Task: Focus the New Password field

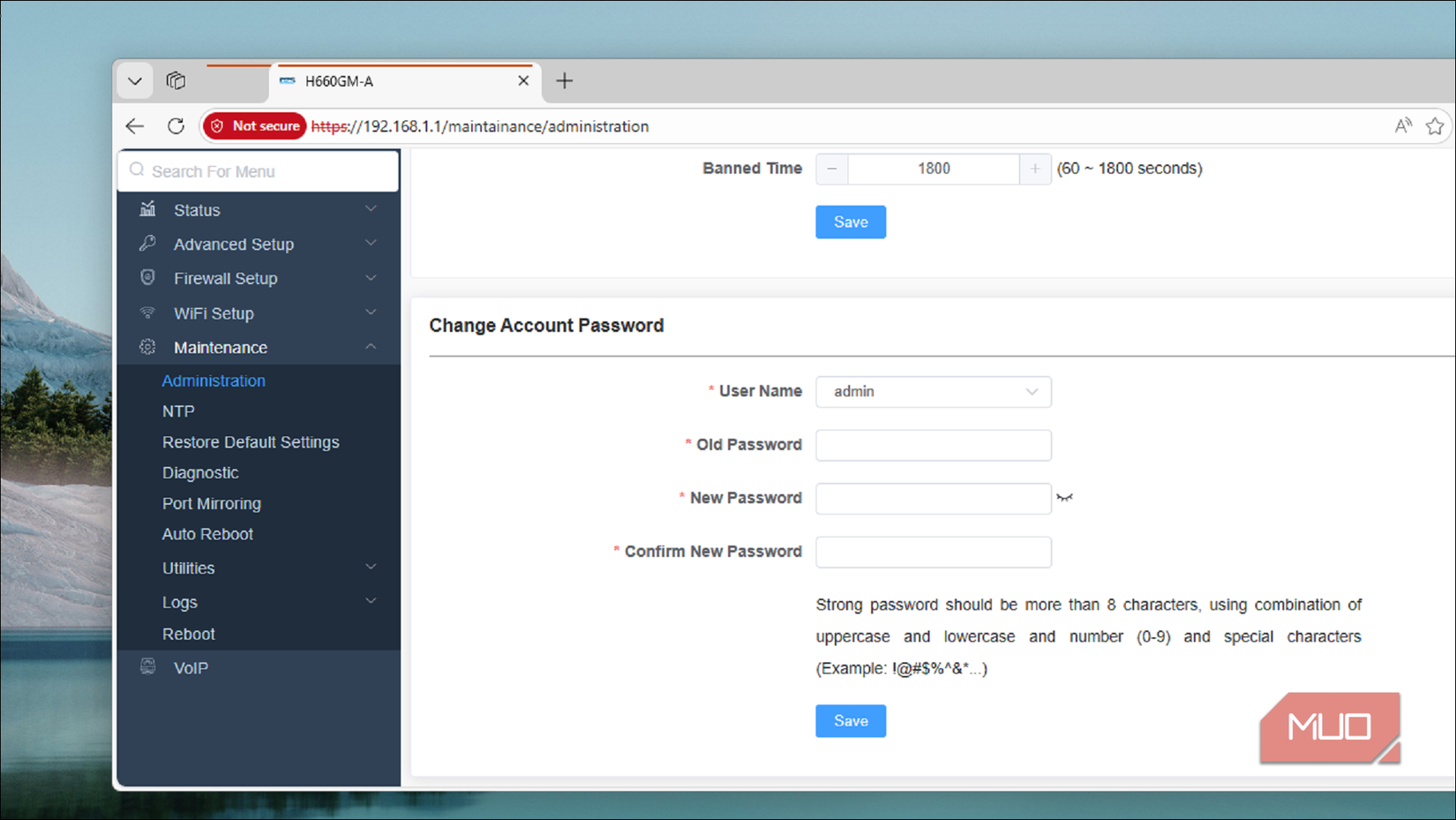Action: point(934,499)
